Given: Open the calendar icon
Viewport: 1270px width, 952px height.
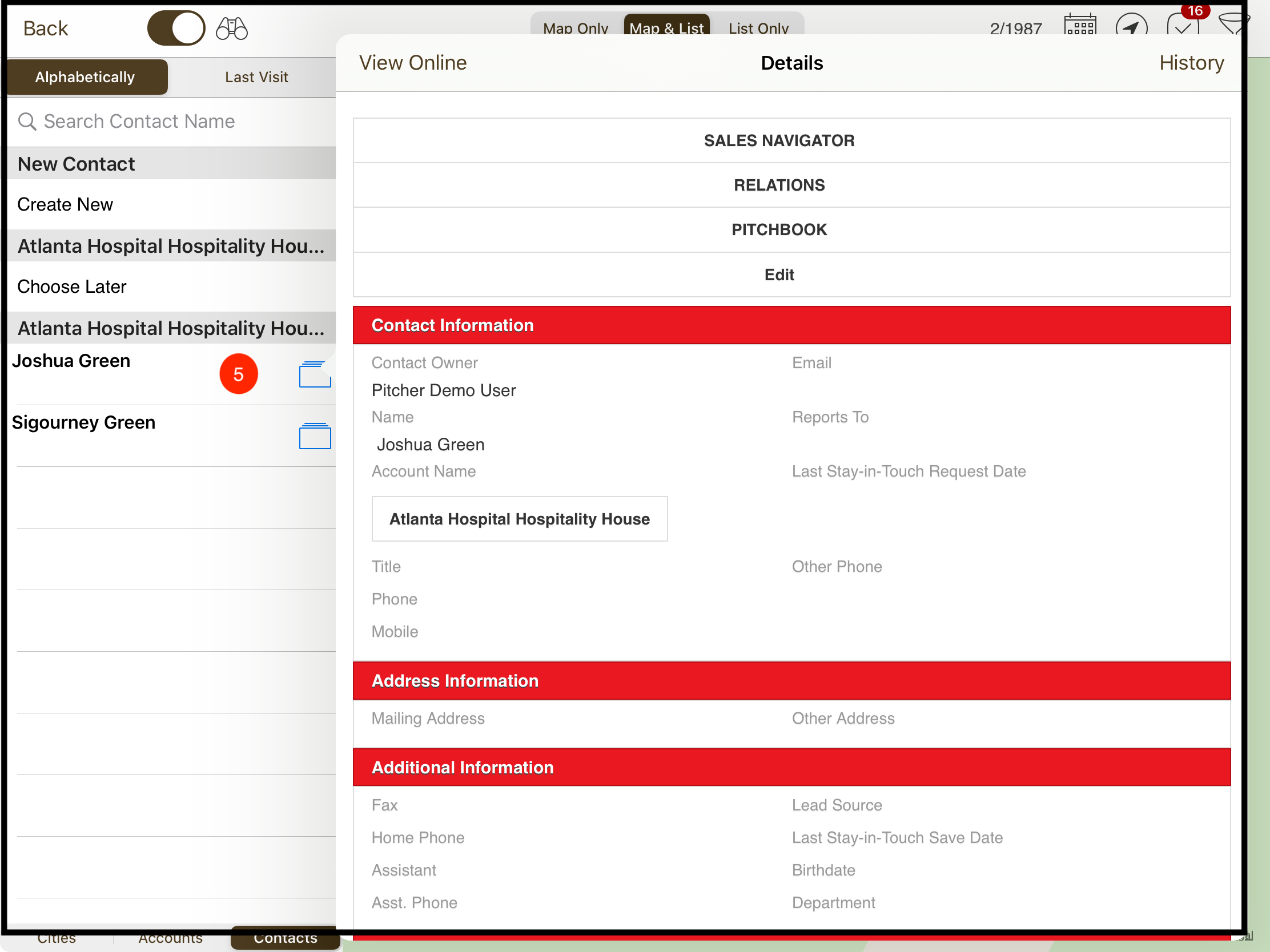Looking at the screenshot, I should [1079, 25].
